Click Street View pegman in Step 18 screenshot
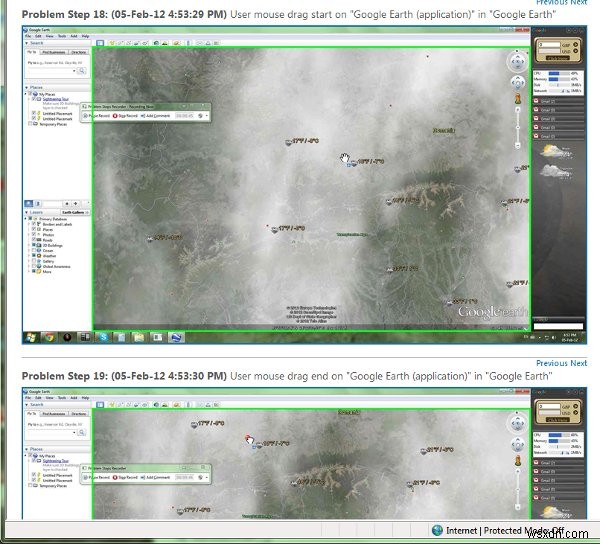 [x=518, y=98]
